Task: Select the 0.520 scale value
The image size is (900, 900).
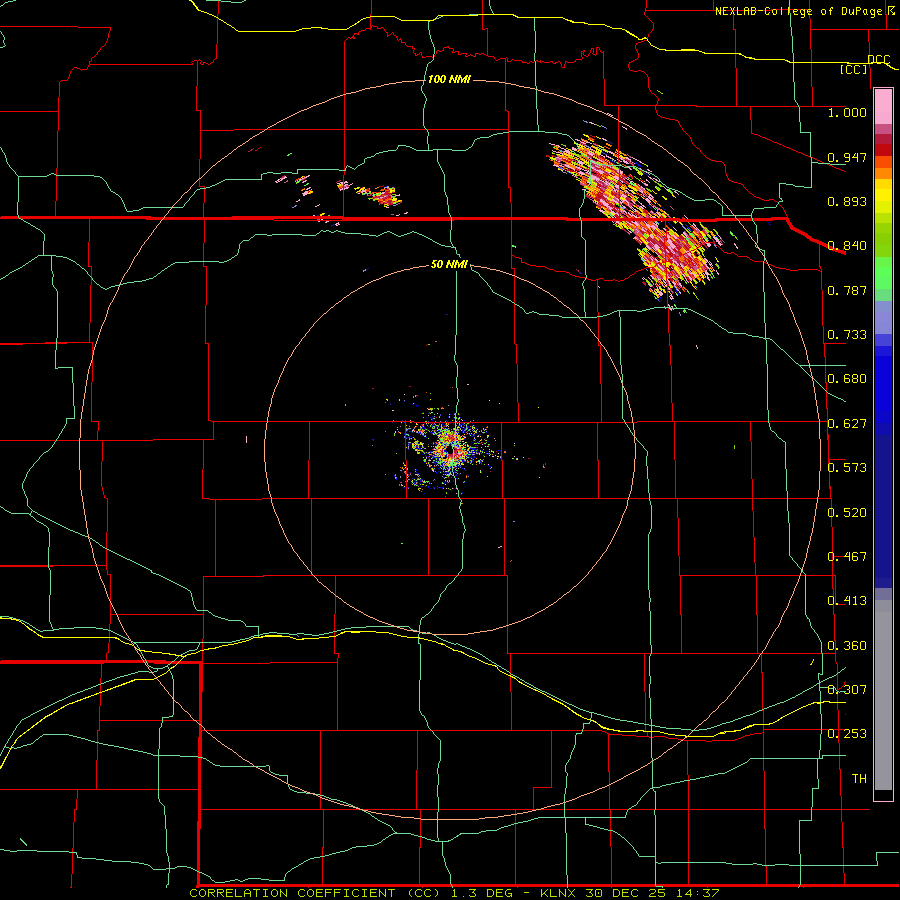Action: click(847, 513)
